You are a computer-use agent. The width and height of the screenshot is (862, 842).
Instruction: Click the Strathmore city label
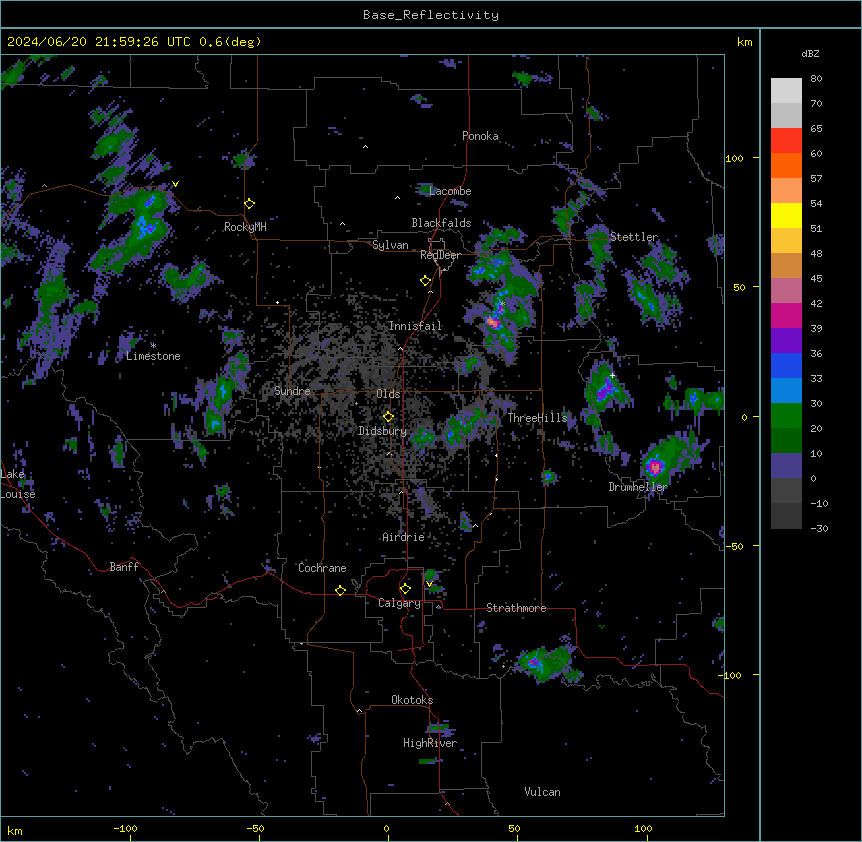pos(516,608)
